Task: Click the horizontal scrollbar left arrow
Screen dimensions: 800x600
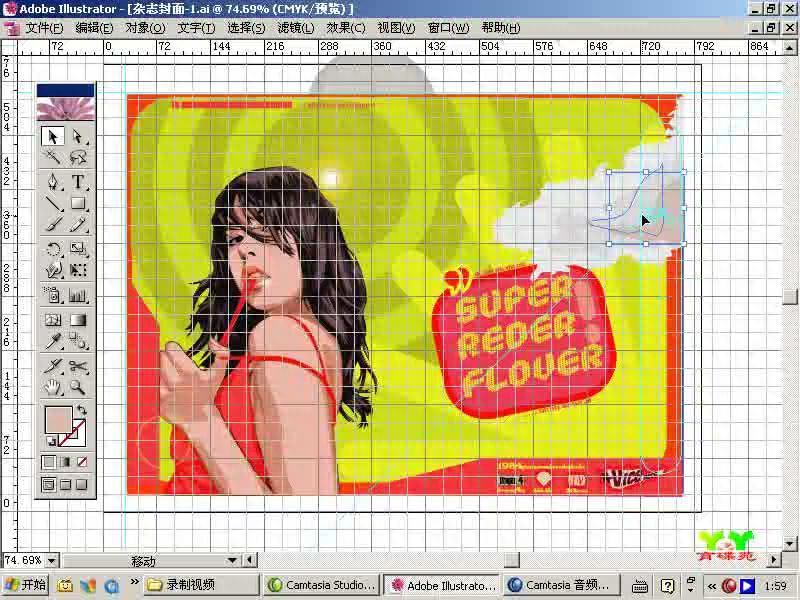Action: 250,560
